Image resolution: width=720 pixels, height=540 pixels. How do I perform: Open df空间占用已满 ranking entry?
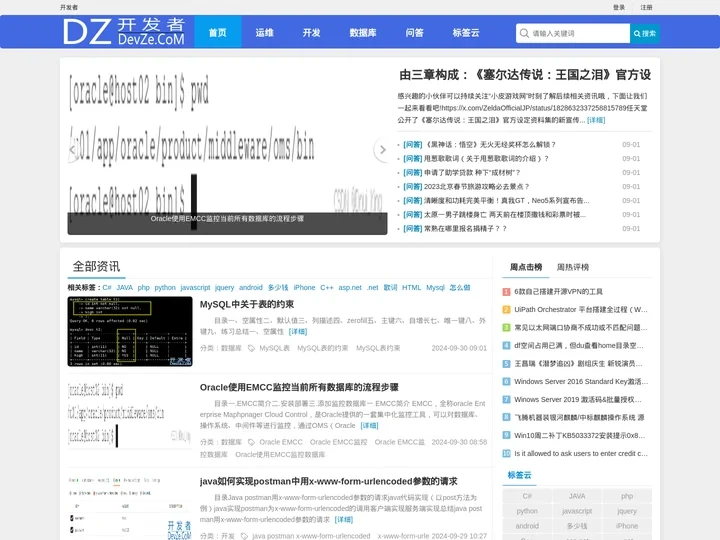pyautogui.click(x=579, y=346)
